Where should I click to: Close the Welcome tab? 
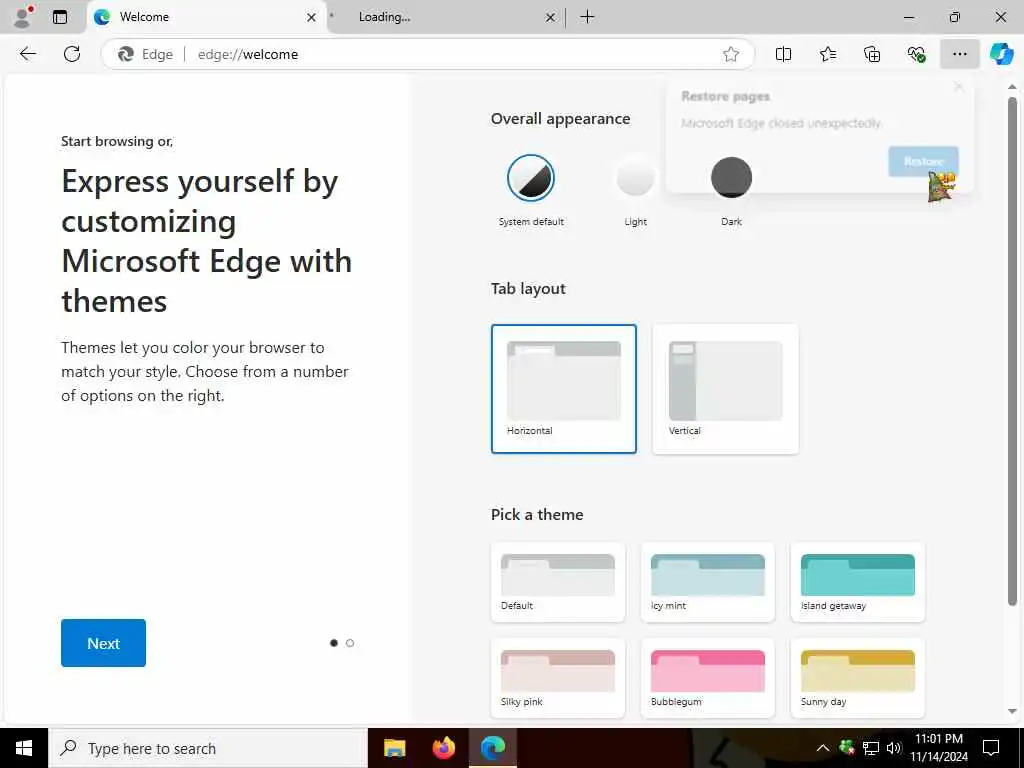pyautogui.click(x=312, y=17)
